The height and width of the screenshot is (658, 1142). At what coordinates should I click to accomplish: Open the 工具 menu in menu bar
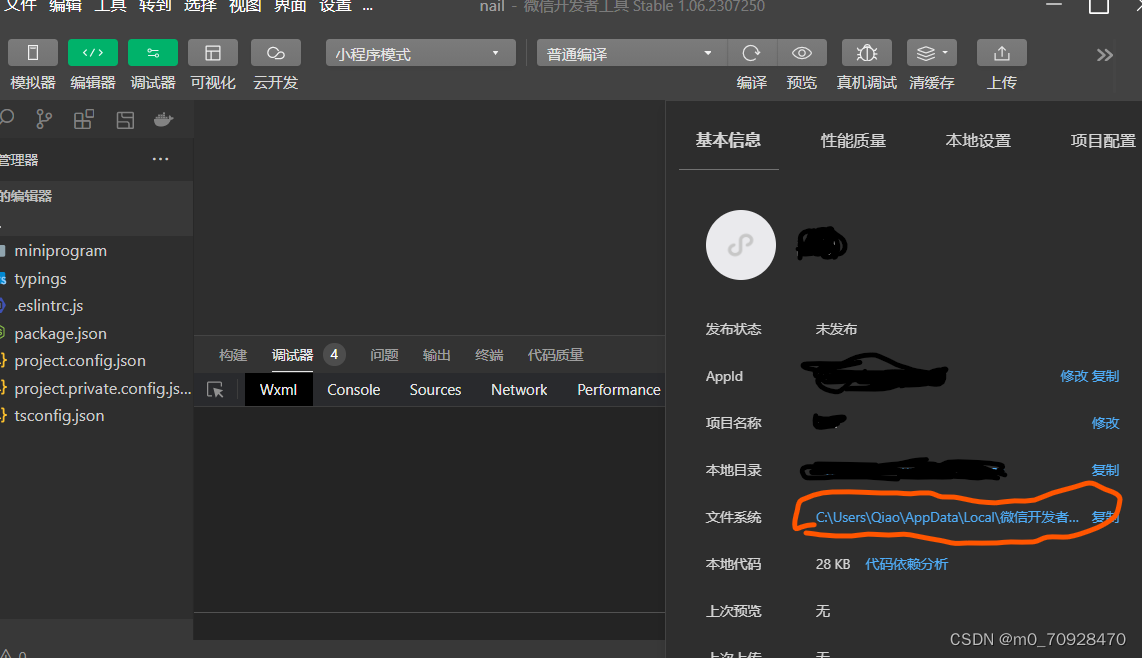coord(110,6)
